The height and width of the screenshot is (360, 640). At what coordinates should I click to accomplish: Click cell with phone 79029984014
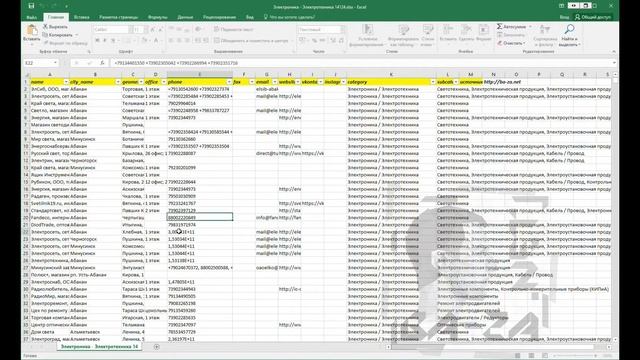tap(200, 103)
